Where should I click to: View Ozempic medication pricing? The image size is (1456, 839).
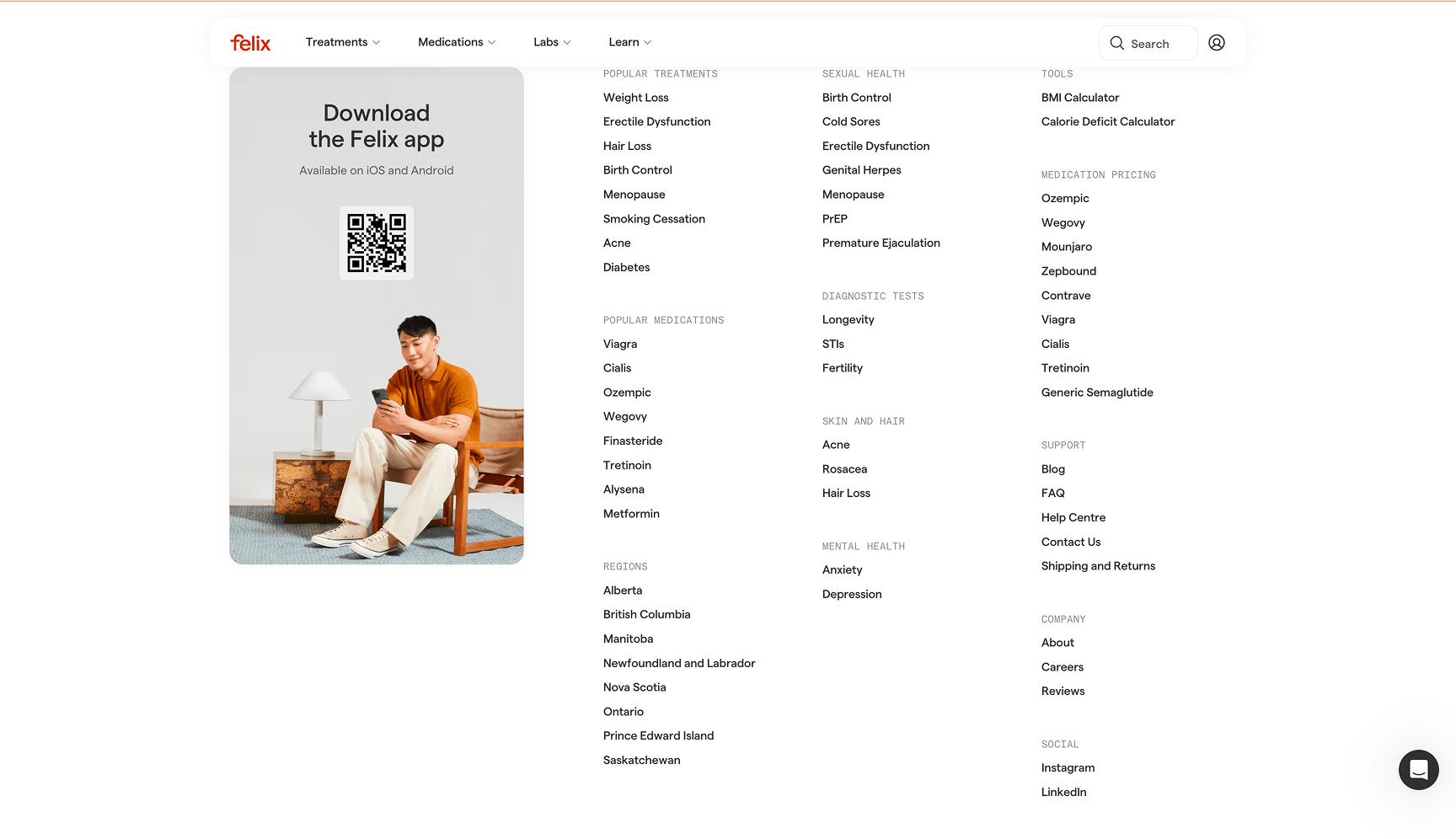point(1064,198)
